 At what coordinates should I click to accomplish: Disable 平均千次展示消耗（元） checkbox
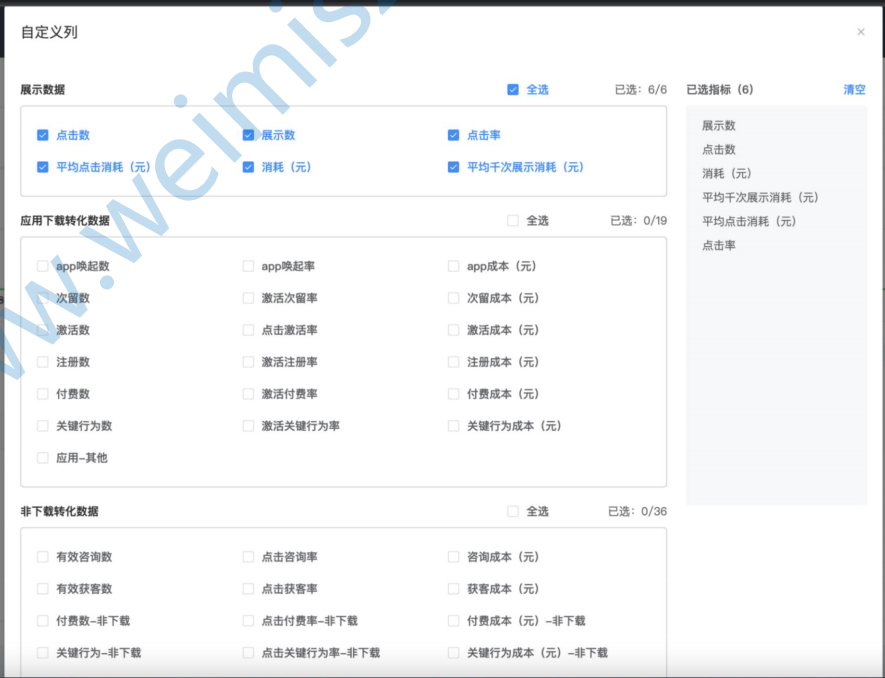point(454,167)
